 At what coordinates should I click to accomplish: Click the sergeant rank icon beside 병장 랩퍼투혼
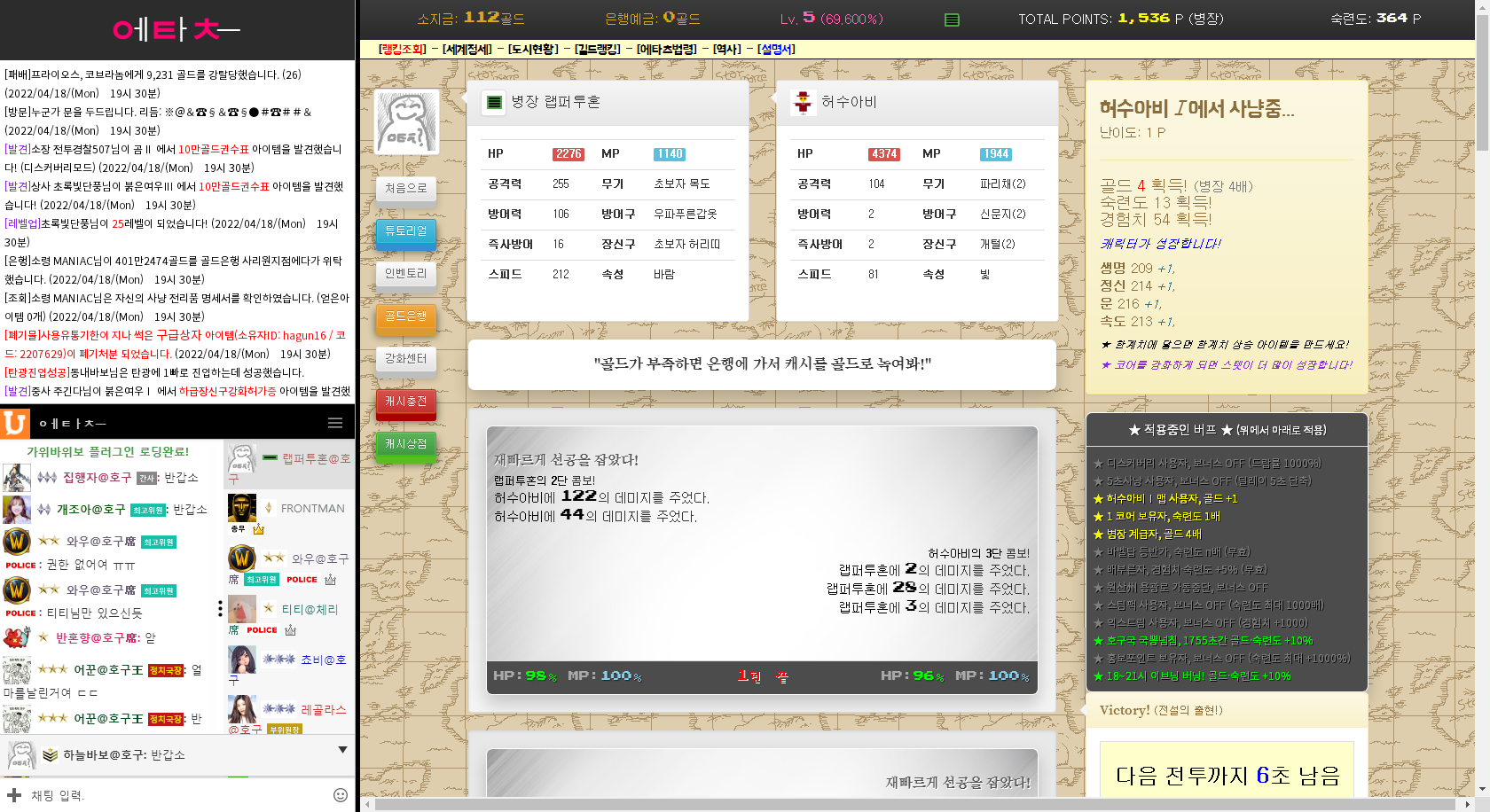pyautogui.click(x=494, y=103)
